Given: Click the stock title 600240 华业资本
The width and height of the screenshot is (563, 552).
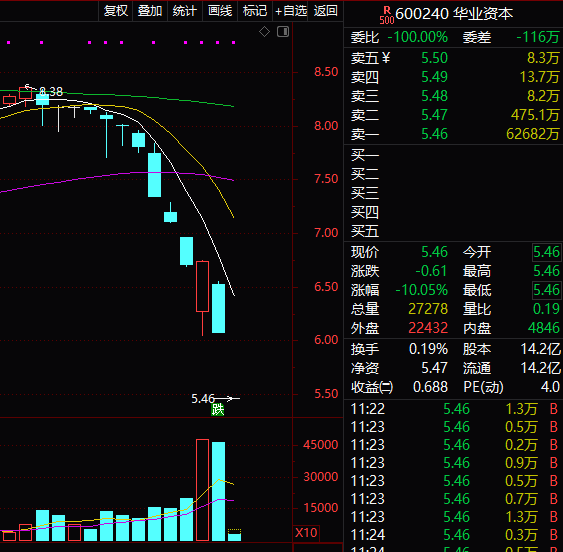Looking at the screenshot, I should coord(454,14).
